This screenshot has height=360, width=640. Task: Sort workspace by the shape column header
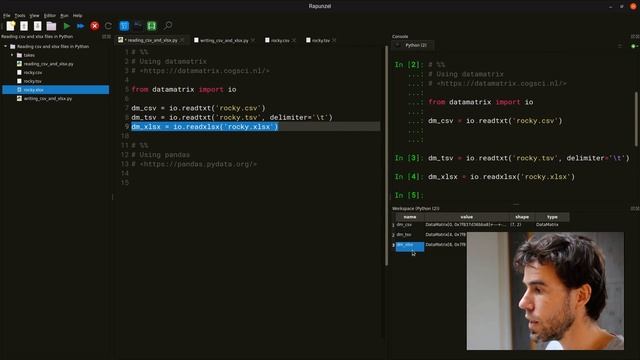point(522,217)
